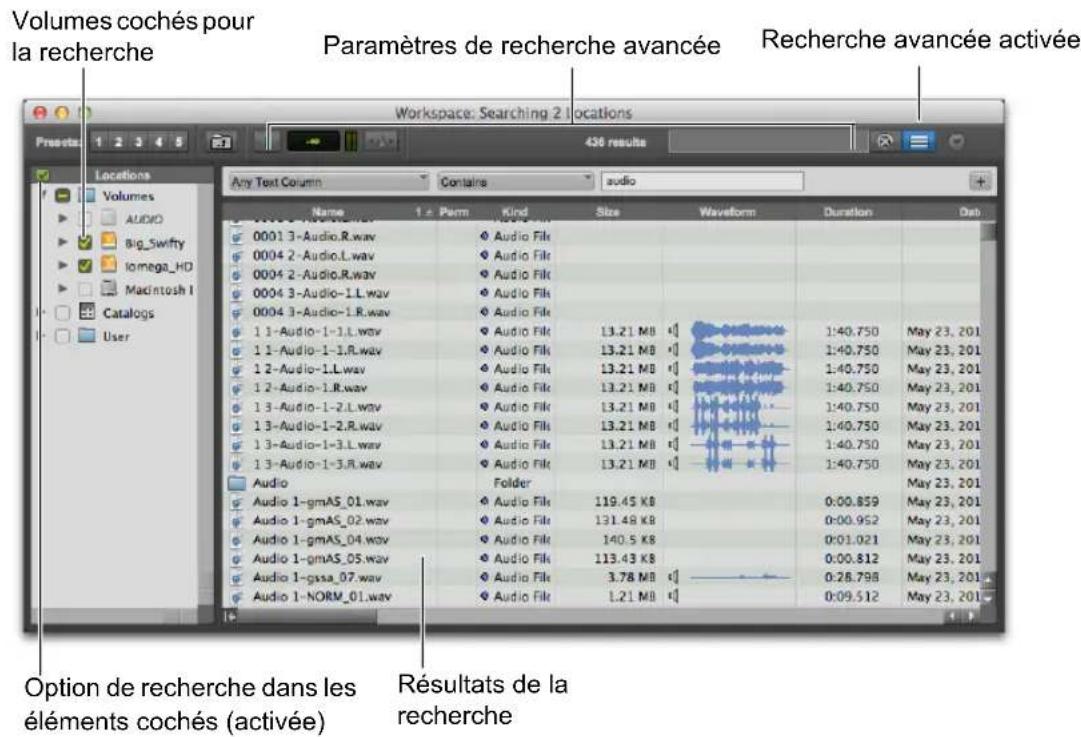Expand the Big_Swifty volume
Viewport: 1081px width, 737px height.
coord(63,242)
